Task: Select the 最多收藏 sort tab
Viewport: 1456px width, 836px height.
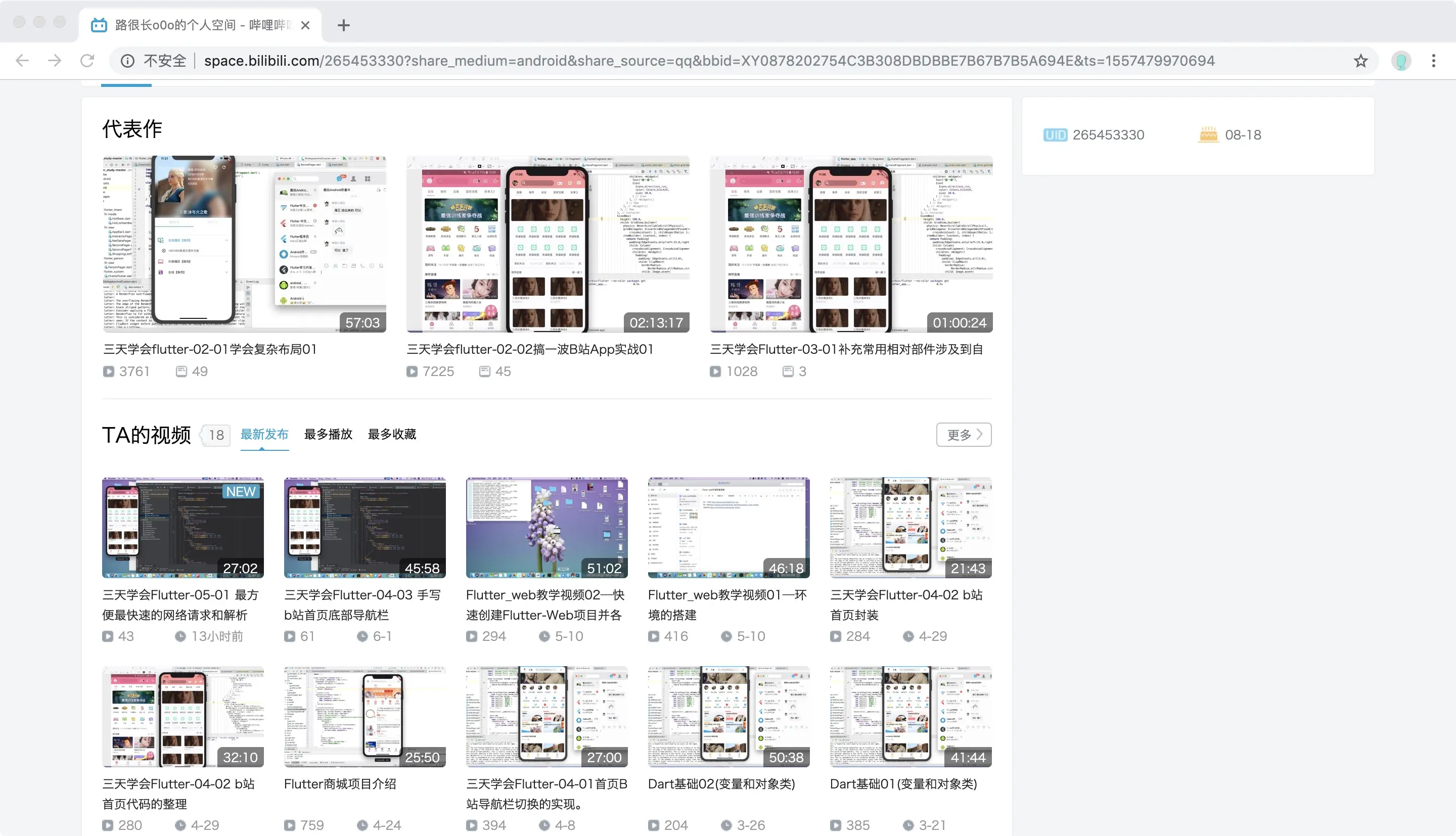Action: [x=392, y=435]
